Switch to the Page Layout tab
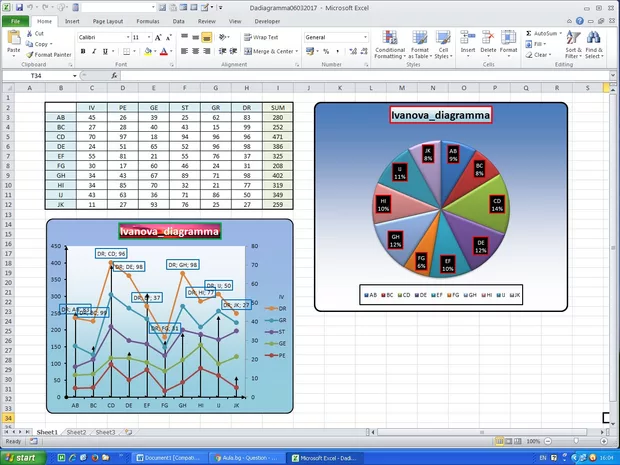This screenshot has height=465, width=620. click(x=108, y=21)
